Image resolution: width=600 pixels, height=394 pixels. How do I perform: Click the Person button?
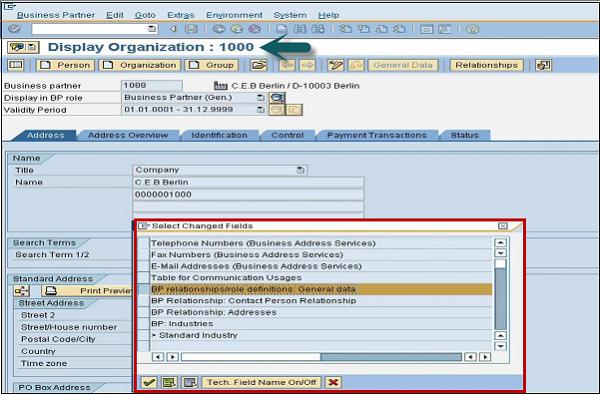click(x=65, y=65)
